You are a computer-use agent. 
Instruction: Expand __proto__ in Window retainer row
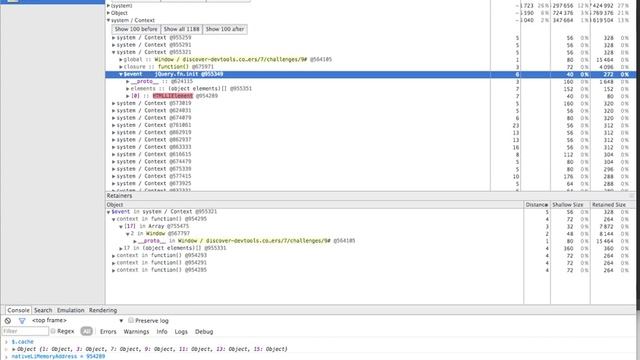pyautogui.click(x=135, y=241)
